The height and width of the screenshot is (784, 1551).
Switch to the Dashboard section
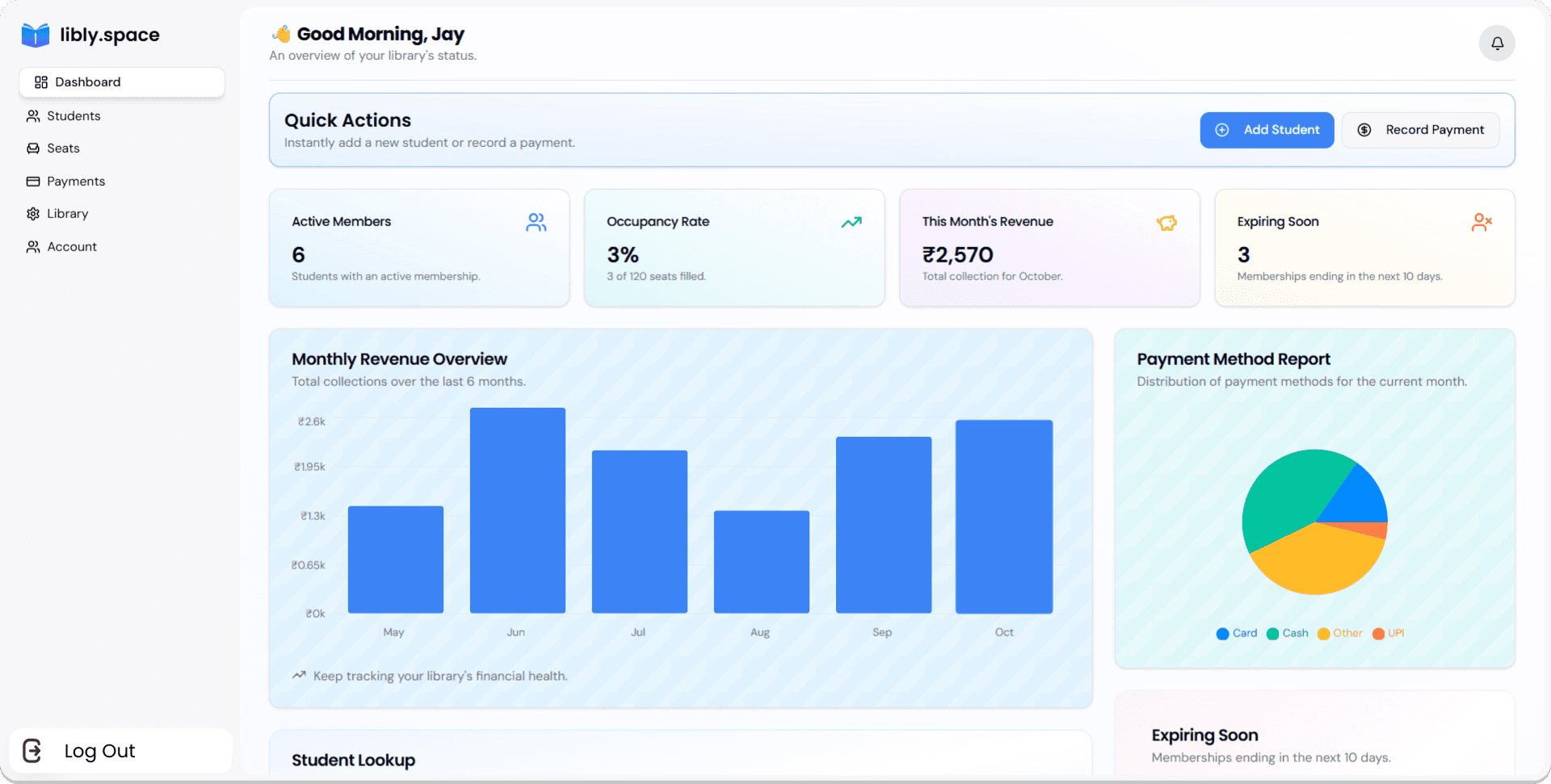(x=89, y=82)
